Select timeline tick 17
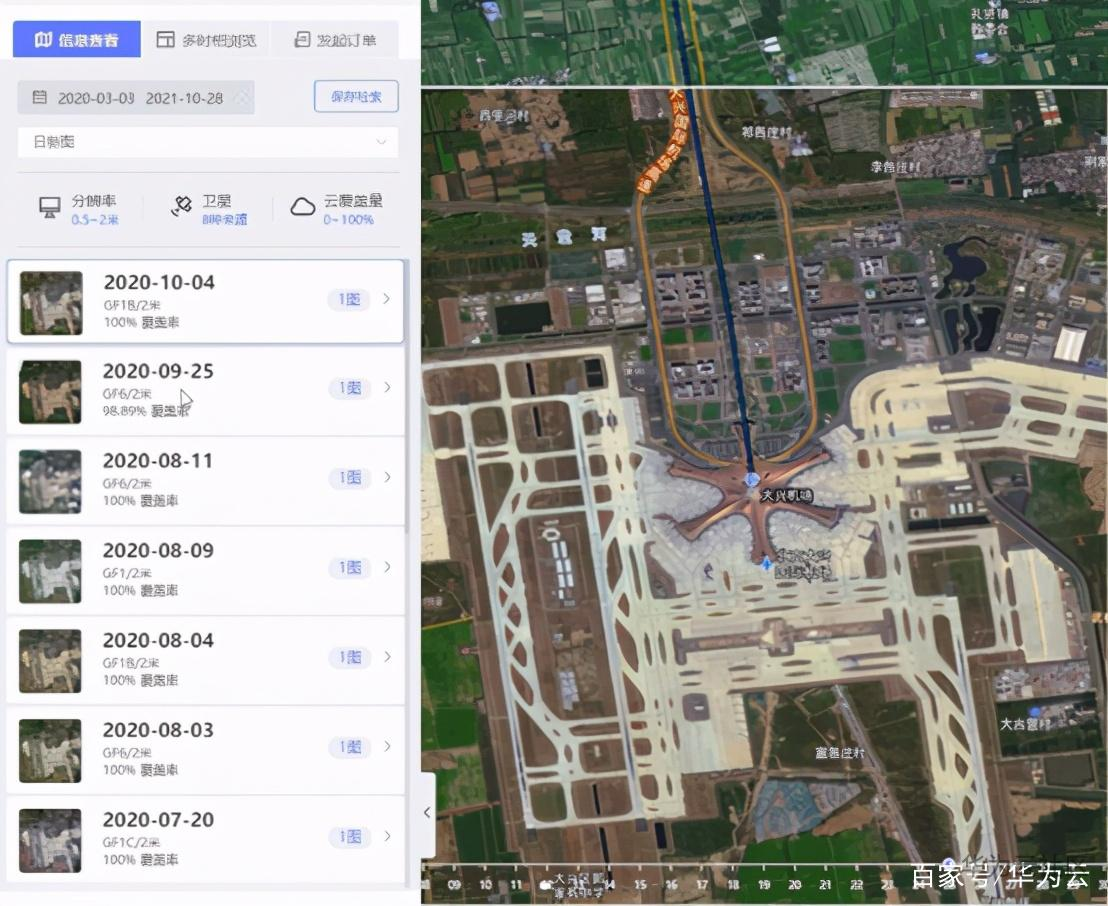The width and height of the screenshot is (1108, 906). click(702, 884)
